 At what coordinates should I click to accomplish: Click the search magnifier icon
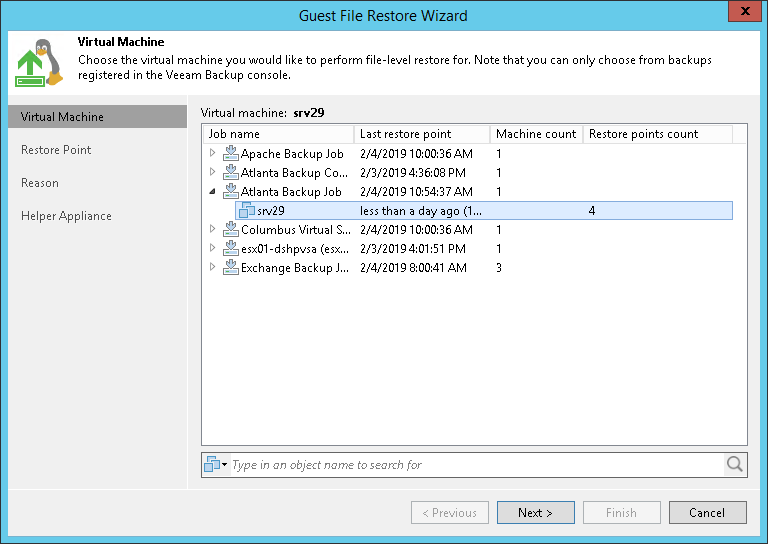[x=735, y=464]
